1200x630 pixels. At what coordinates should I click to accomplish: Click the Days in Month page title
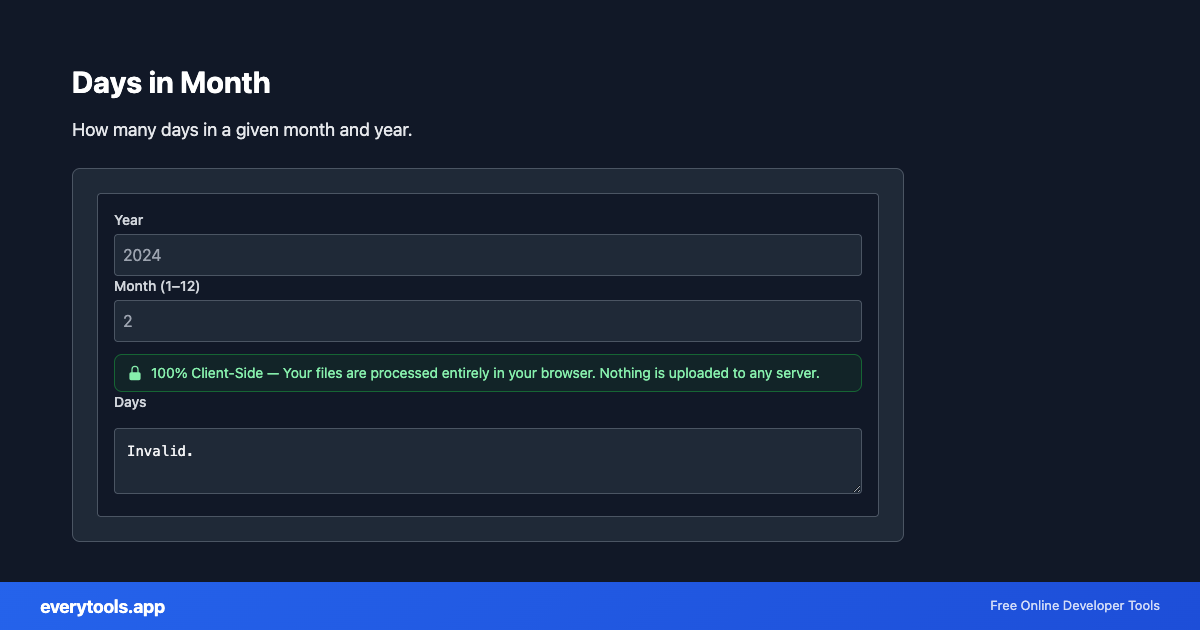pos(171,83)
